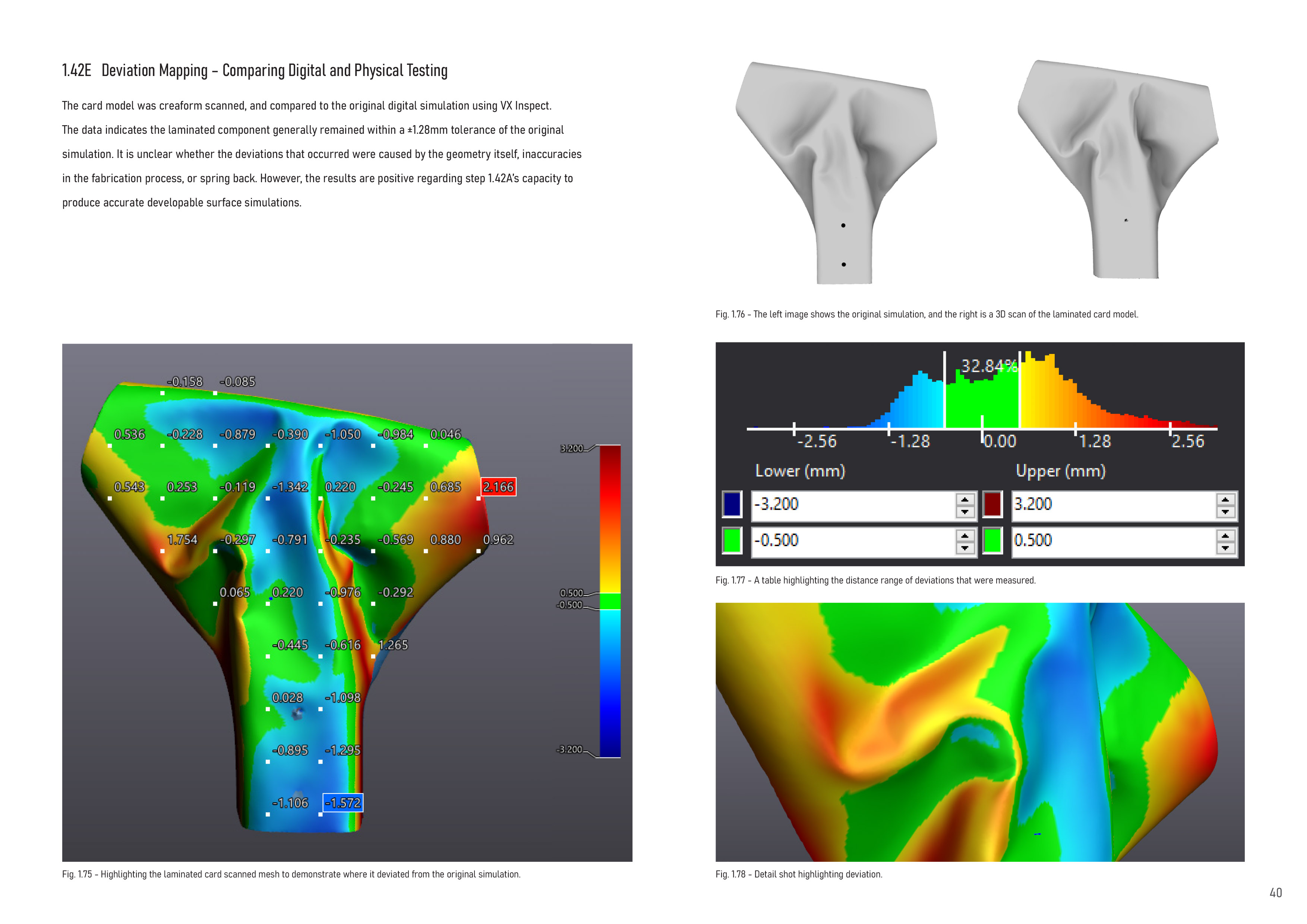Click the 0.046 deviation annotation
Screen dimensions: 1307x924
click(446, 434)
